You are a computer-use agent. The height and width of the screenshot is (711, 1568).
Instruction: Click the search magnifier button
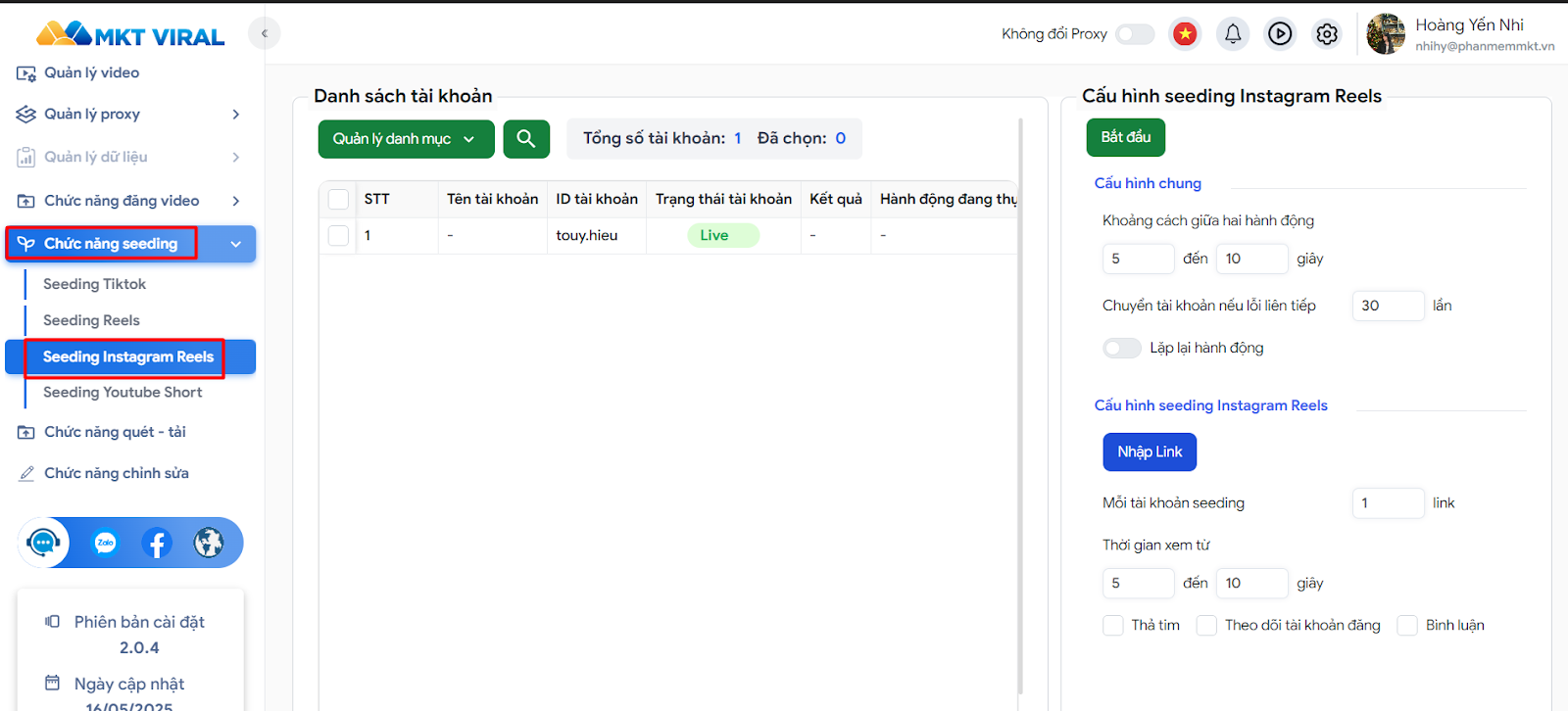click(526, 139)
